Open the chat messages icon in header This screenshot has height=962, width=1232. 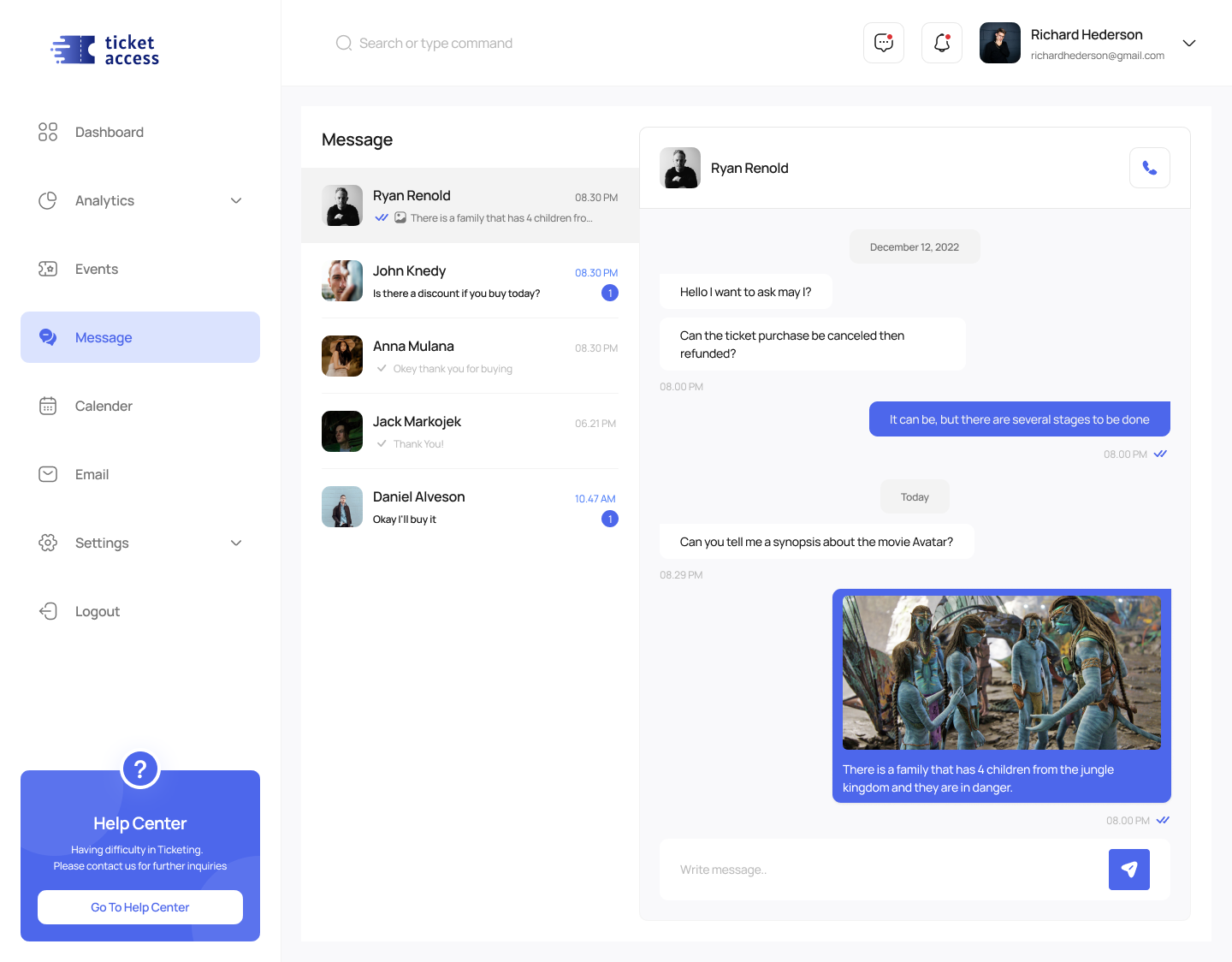884,43
